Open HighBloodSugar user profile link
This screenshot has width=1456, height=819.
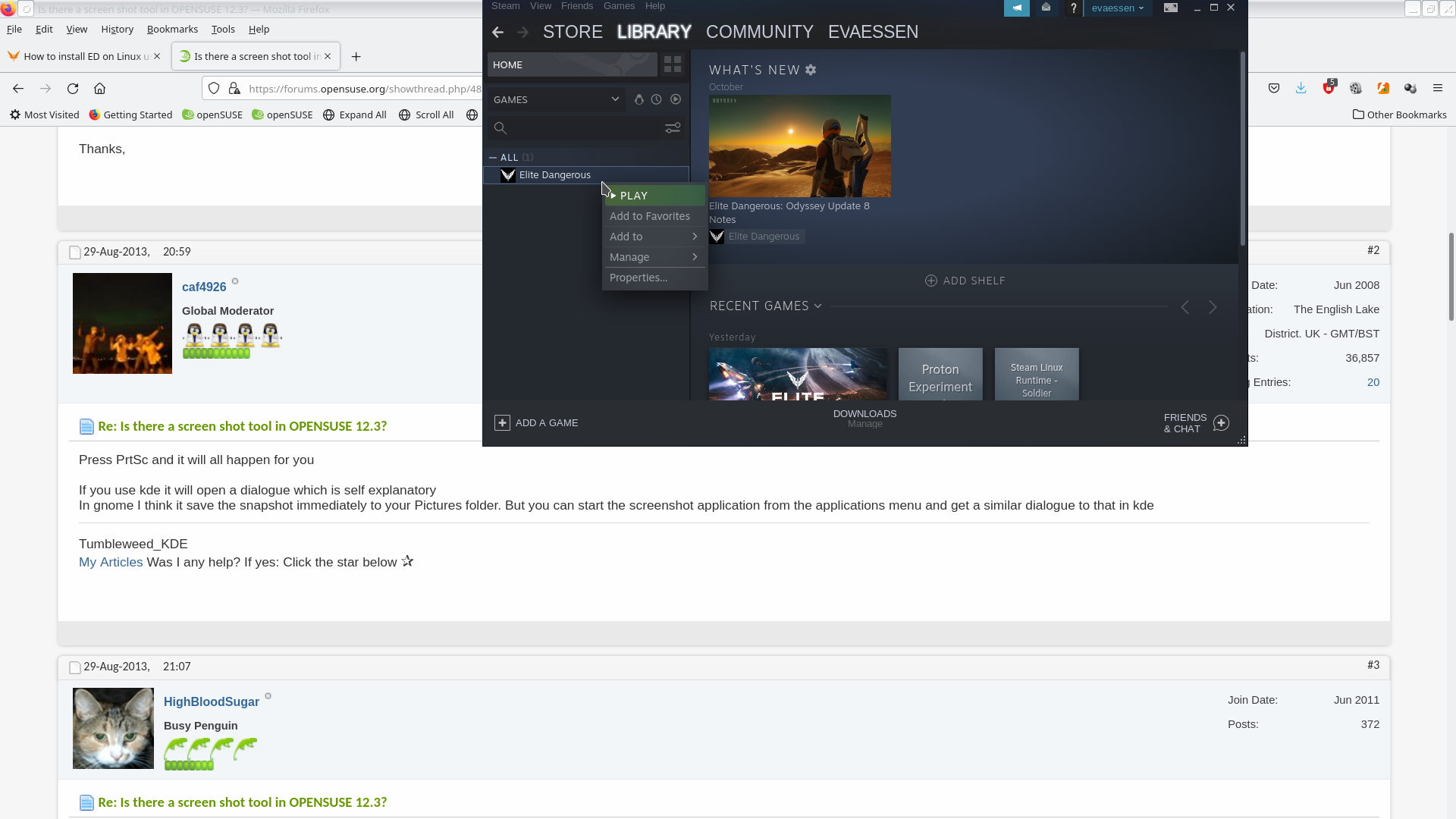[212, 701]
